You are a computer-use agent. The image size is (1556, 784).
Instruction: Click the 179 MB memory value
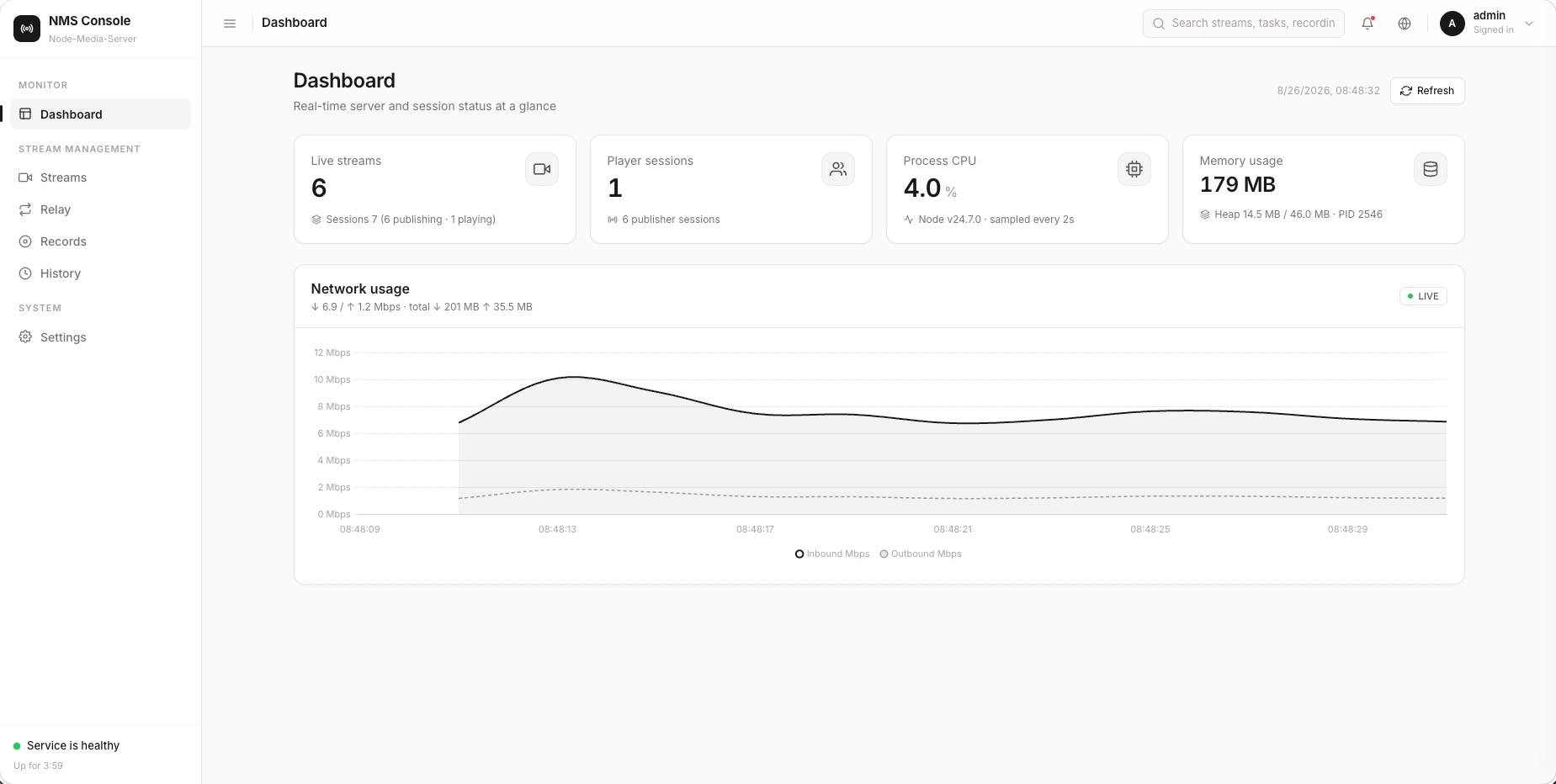pos(1238,184)
